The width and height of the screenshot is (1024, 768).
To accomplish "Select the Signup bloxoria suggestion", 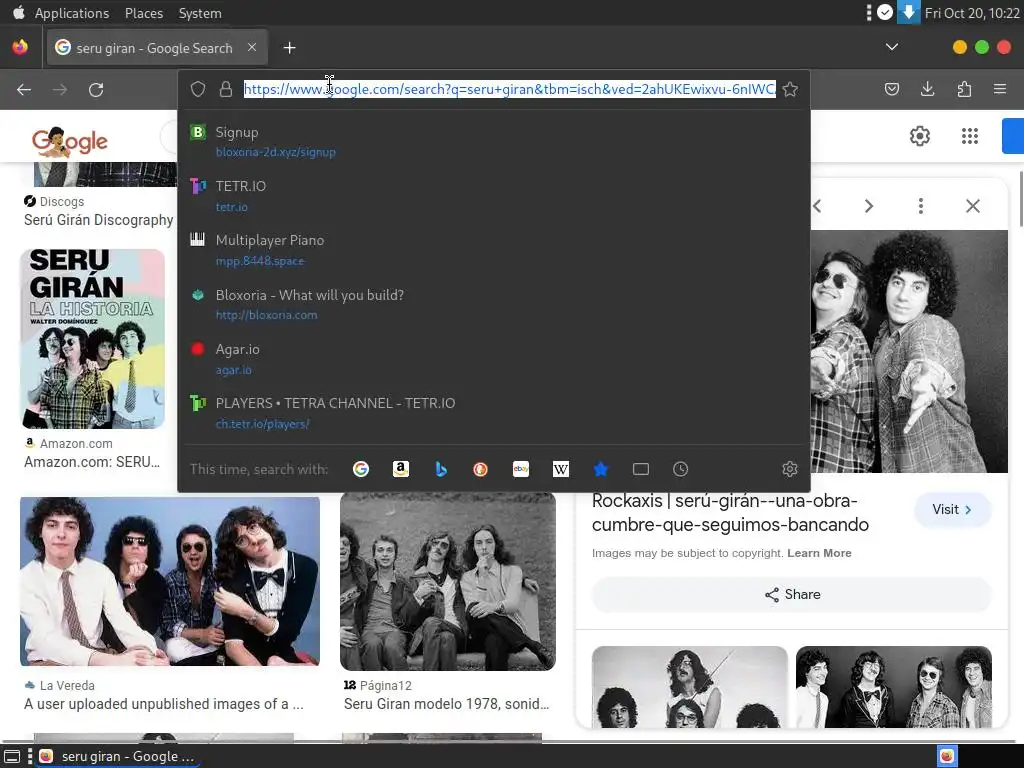I will coord(494,142).
